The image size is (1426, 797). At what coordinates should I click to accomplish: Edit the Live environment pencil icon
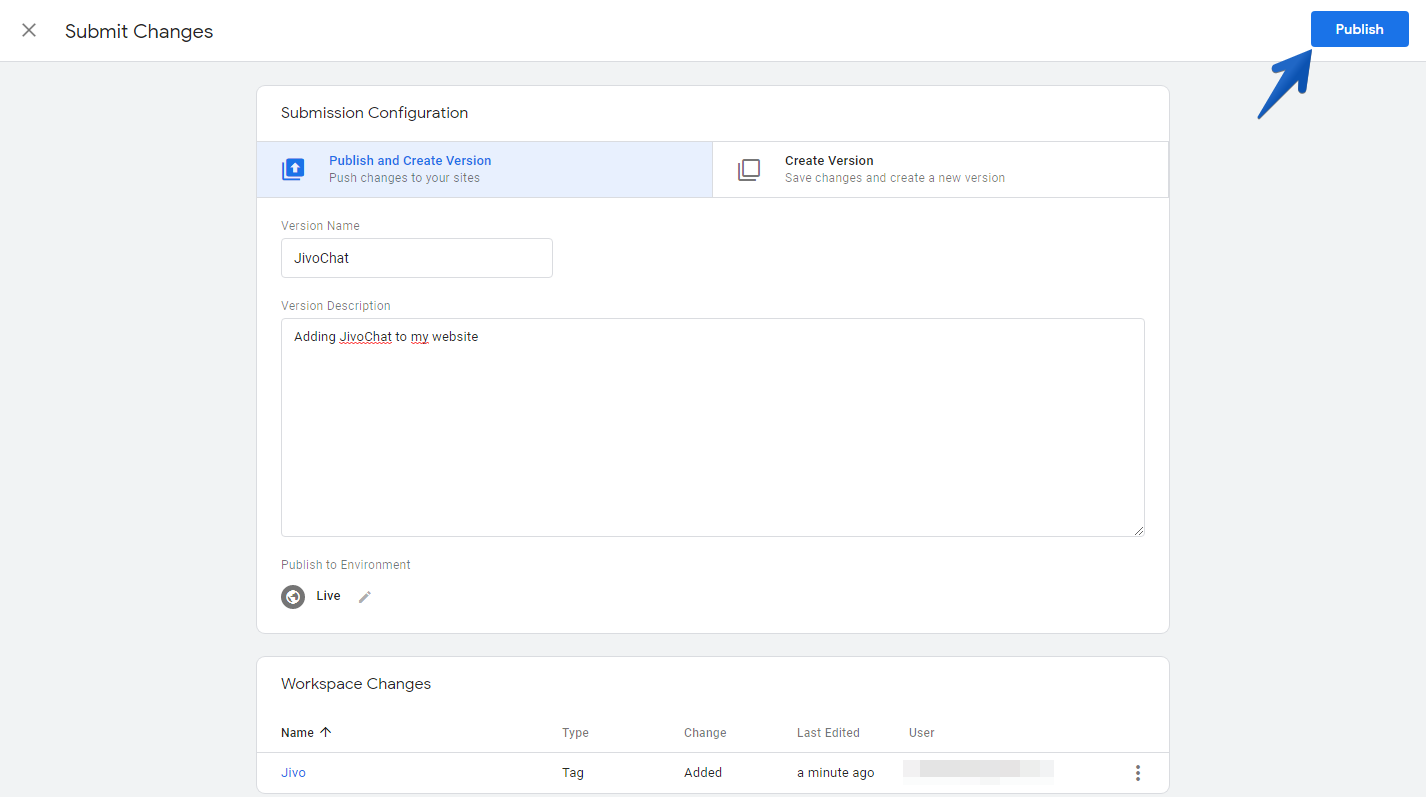[x=365, y=597]
